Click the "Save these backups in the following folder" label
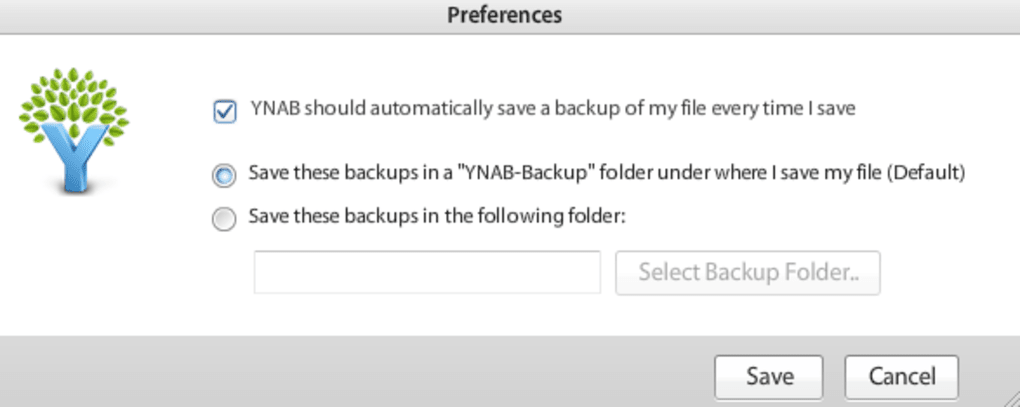The width and height of the screenshot is (1020, 407). click(436, 216)
